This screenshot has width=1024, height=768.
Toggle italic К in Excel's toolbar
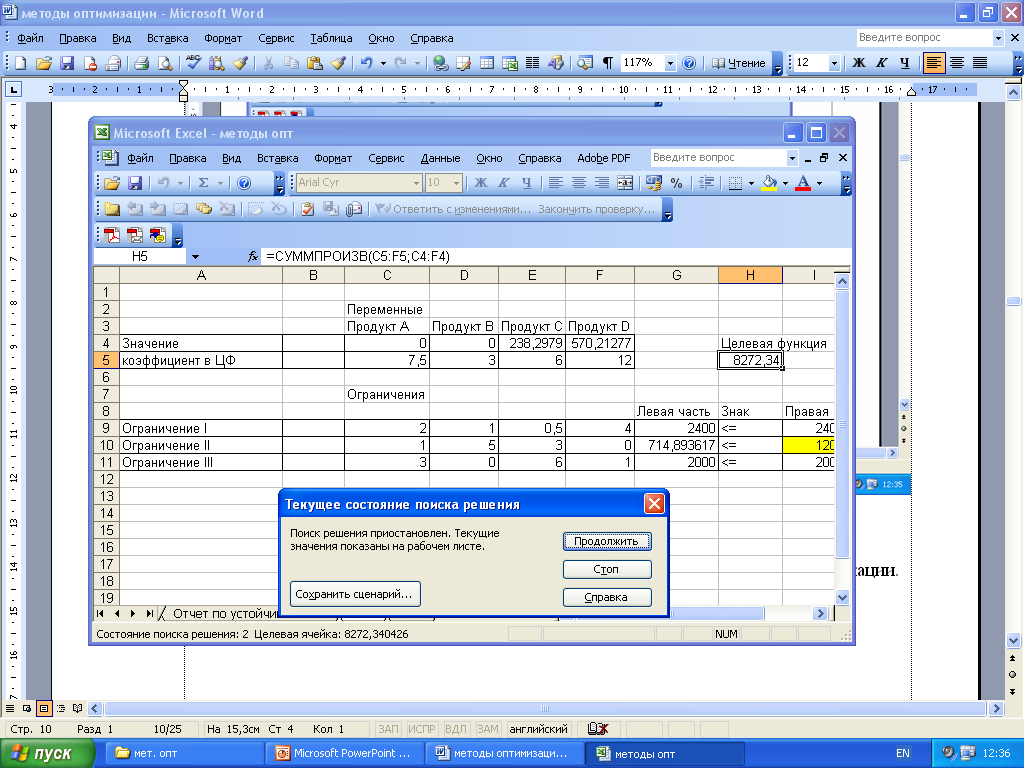point(504,183)
